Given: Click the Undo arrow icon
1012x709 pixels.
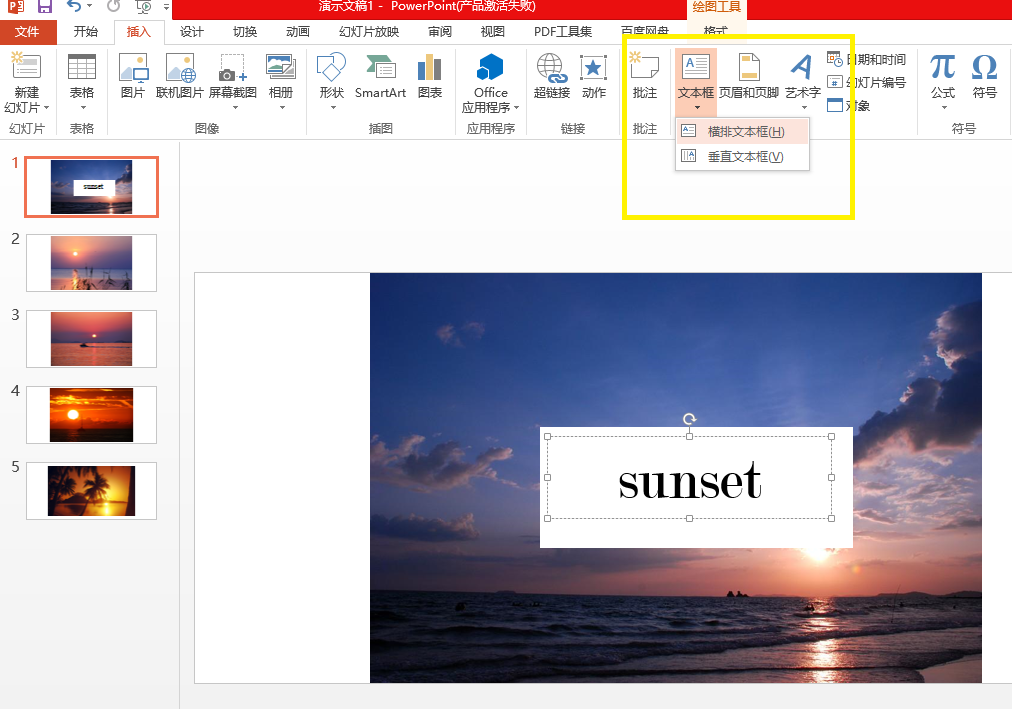Looking at the screenshot, I should point(75,6).
